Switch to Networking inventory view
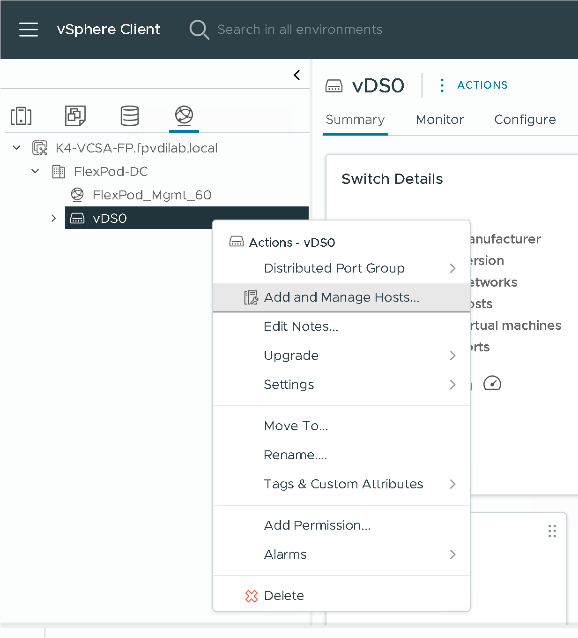Screen dimensions: 578x638 tap(184, 115)
